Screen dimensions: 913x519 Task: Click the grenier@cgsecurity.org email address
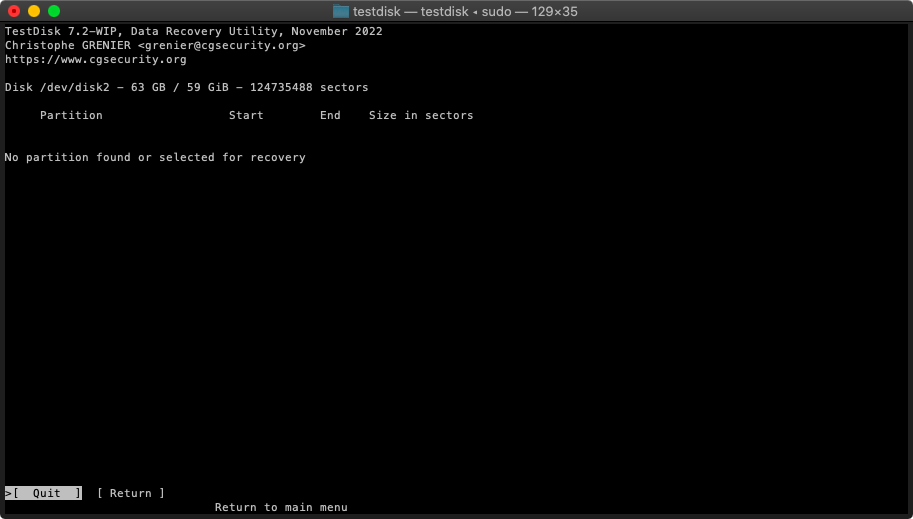click(221, 45)
